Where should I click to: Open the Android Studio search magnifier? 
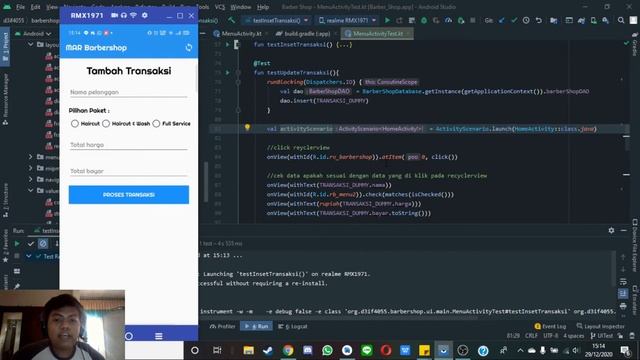(621, 20)
